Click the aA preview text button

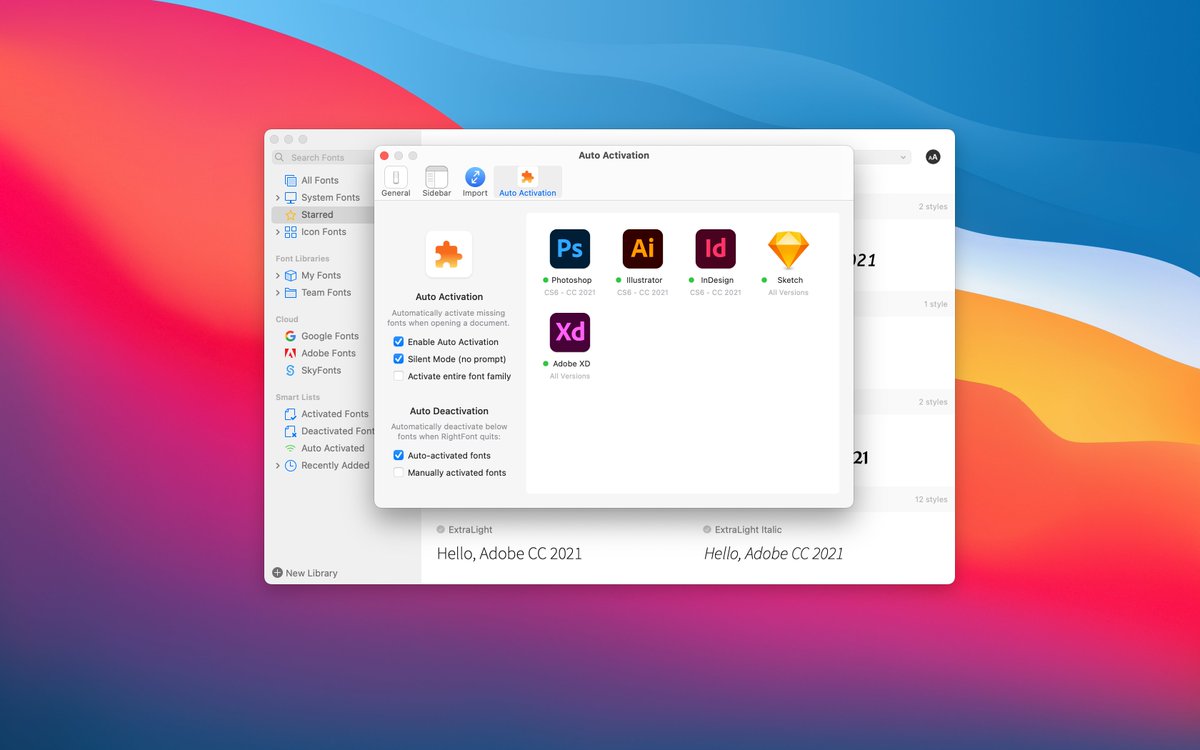(933, 157)
